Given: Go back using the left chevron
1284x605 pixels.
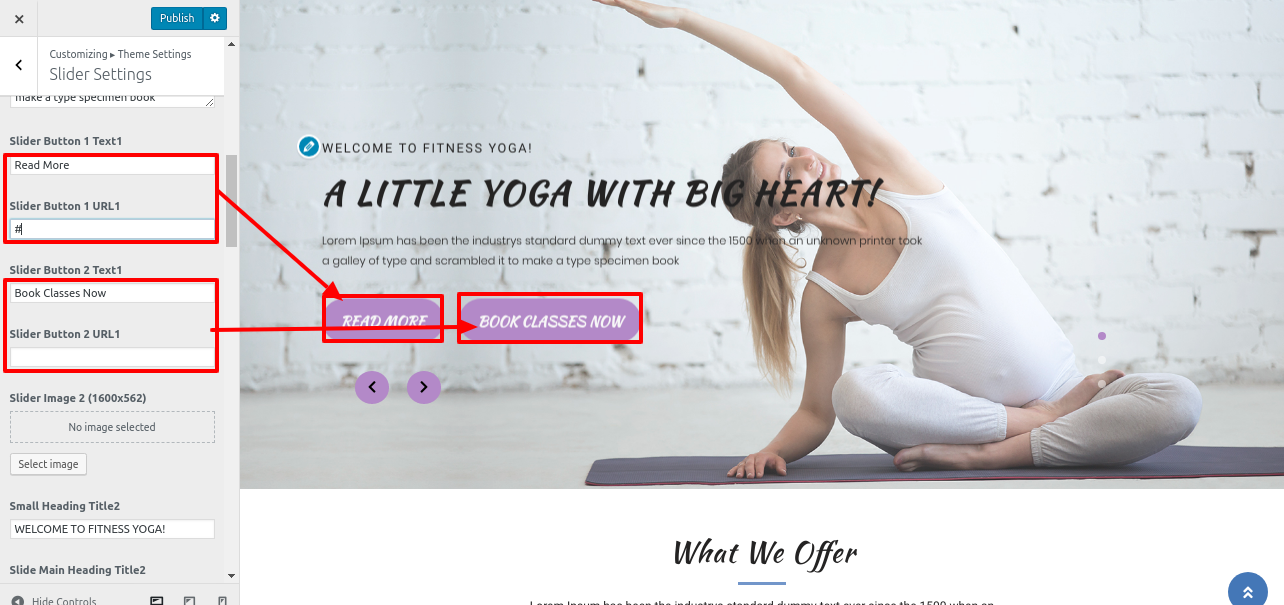Looking at the screenshot, I should (19, 65).
